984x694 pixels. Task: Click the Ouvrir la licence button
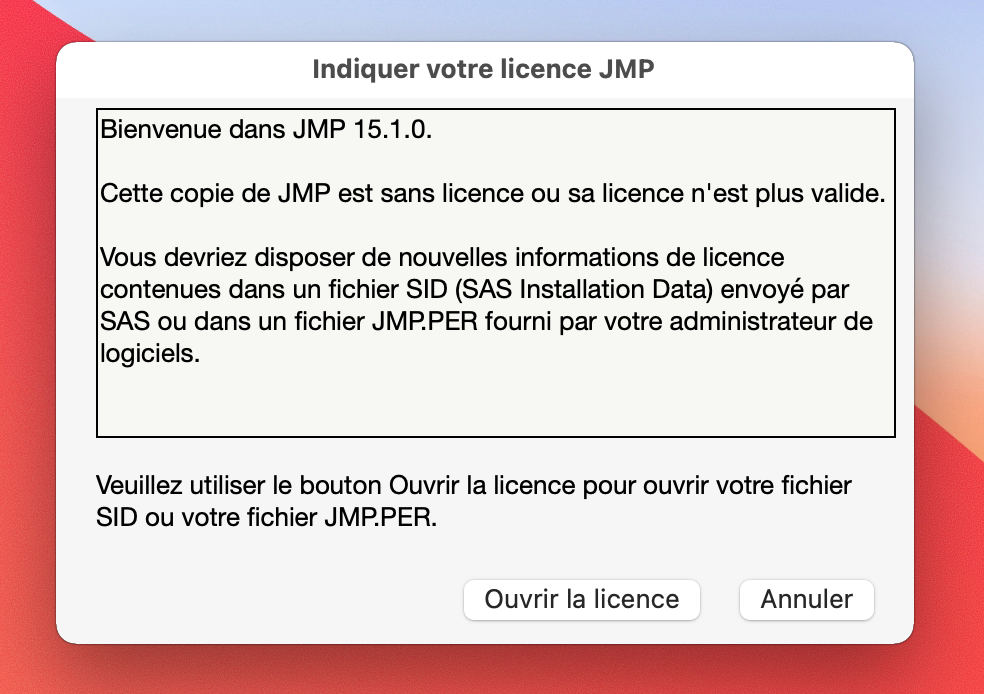[581, 600]
